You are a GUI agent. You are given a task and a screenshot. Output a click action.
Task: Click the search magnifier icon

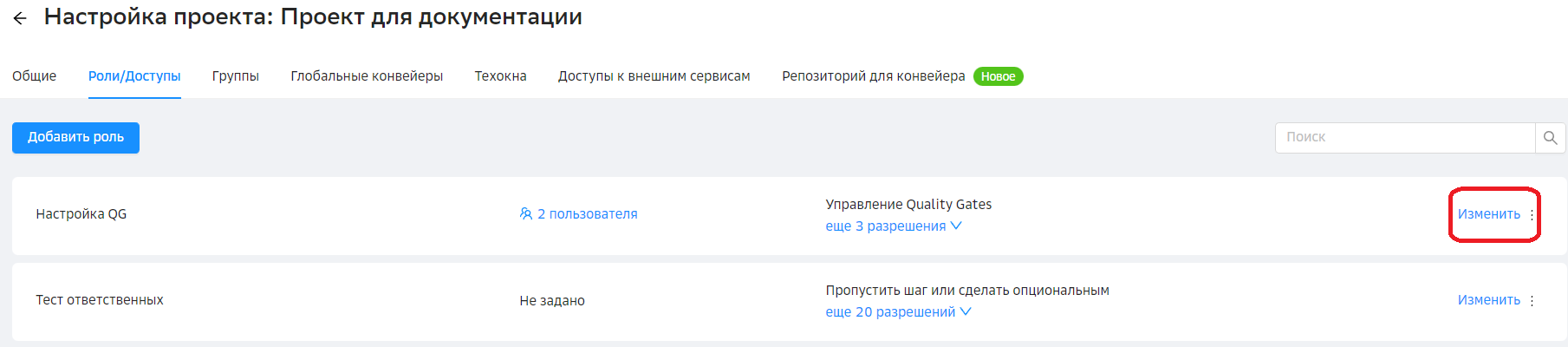[1550, 138]
